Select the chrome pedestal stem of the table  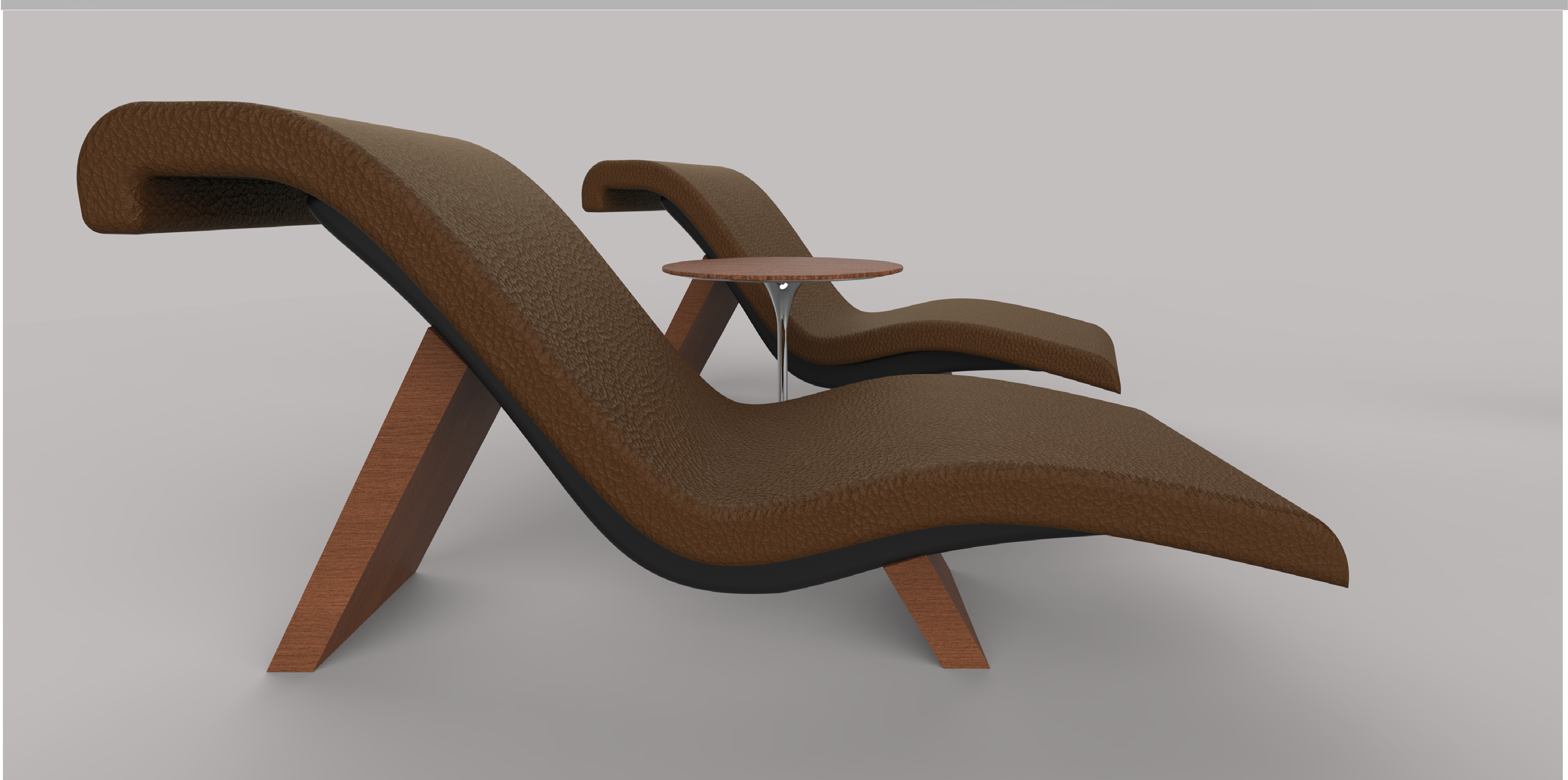tap(783, 341)
